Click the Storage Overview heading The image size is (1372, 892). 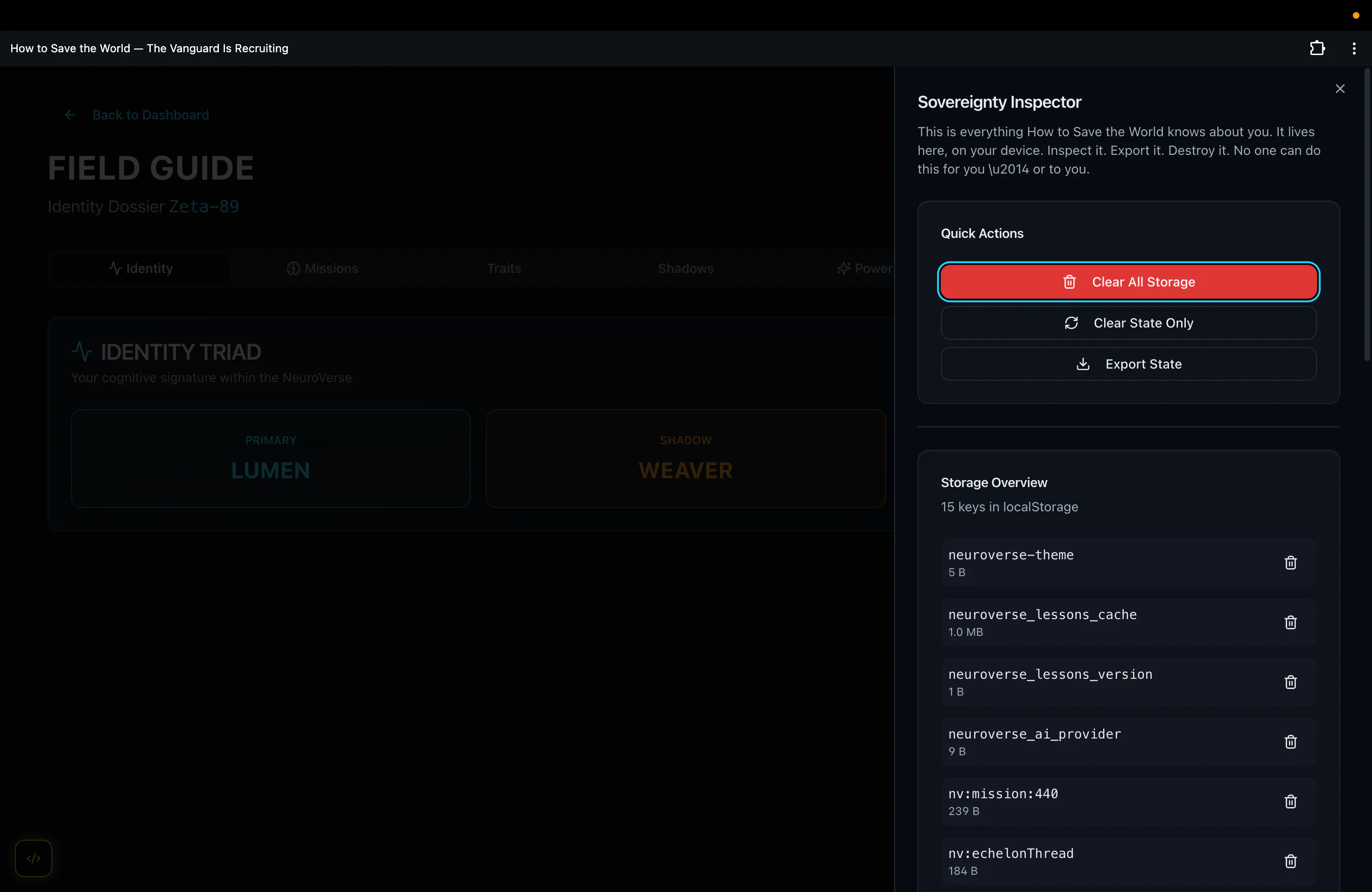click(x=994, y=482)
